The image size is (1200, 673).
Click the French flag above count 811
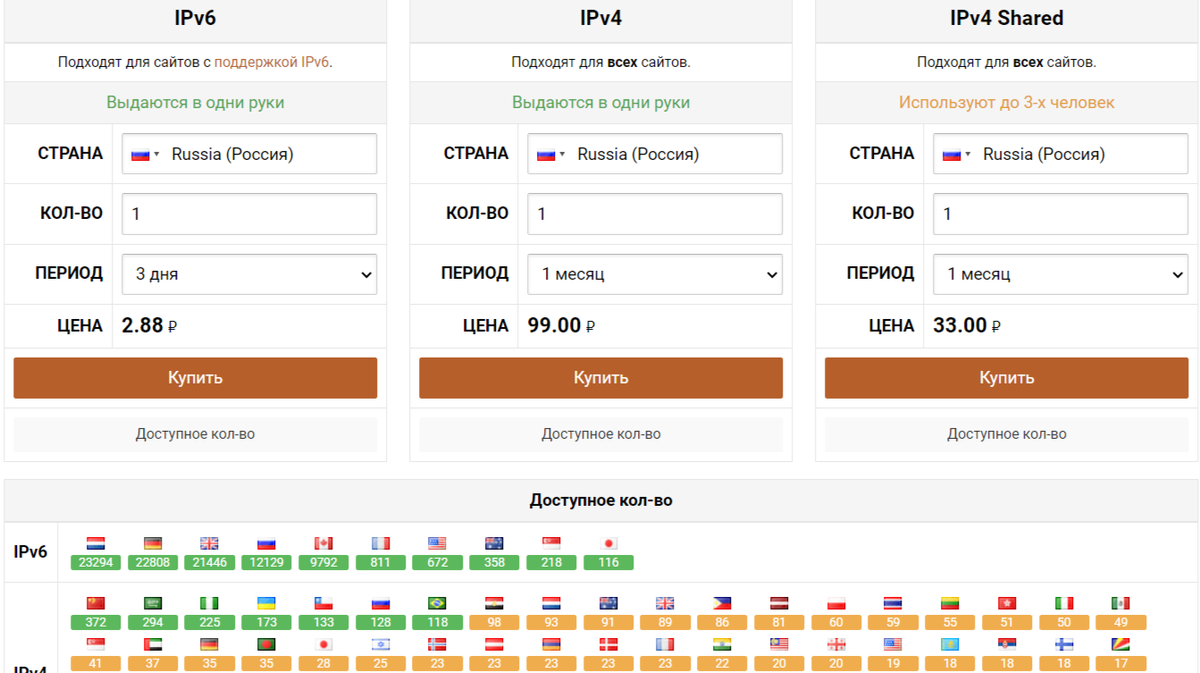[380, 544]
